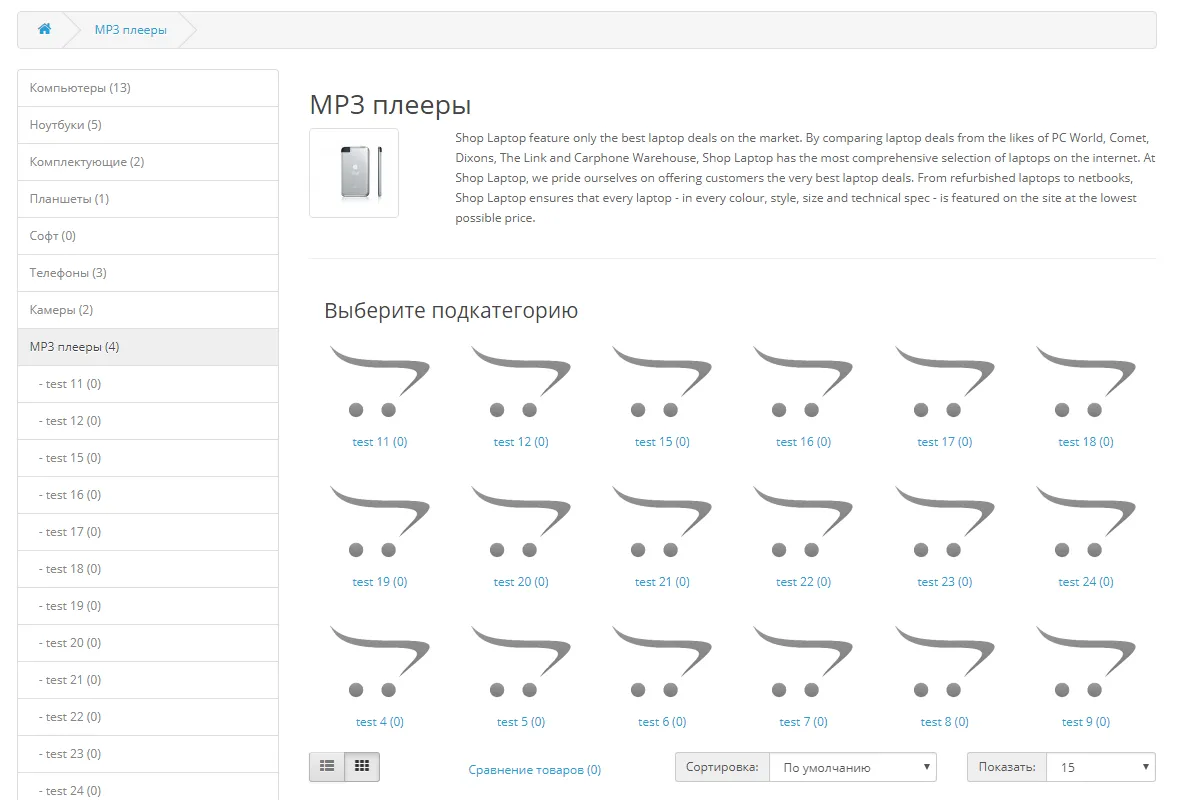Select sidebar subcategory test 23 (0)

[x=148, y=753]
